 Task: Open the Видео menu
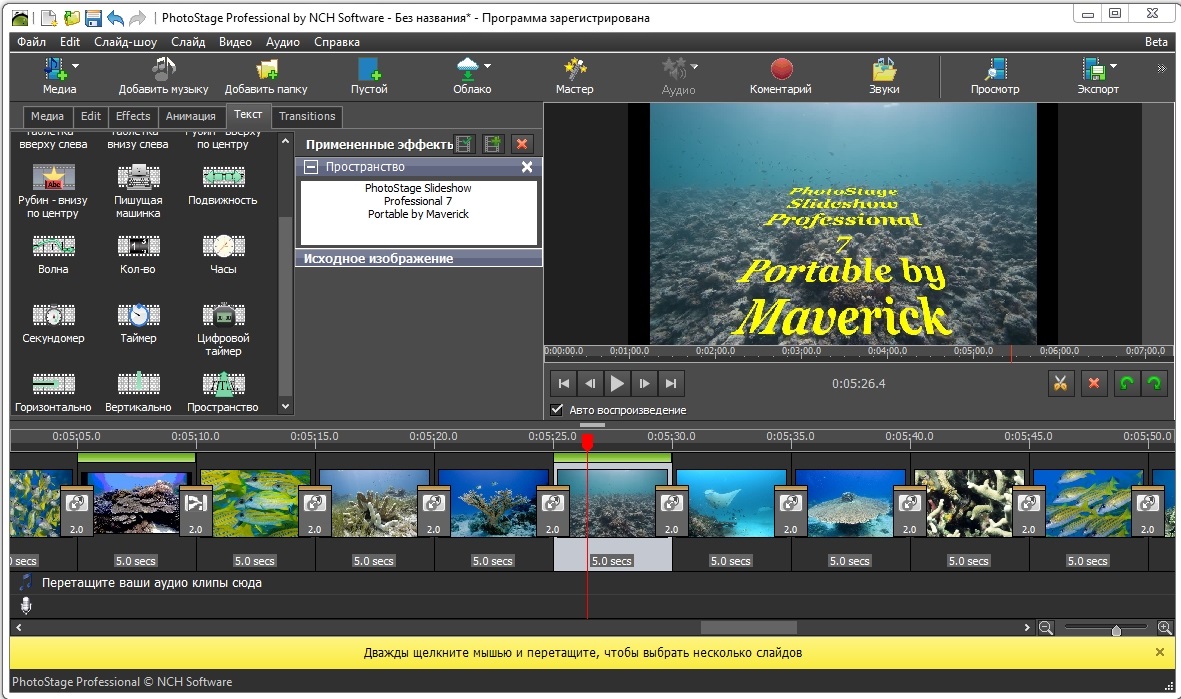click(x=235, y=42)
